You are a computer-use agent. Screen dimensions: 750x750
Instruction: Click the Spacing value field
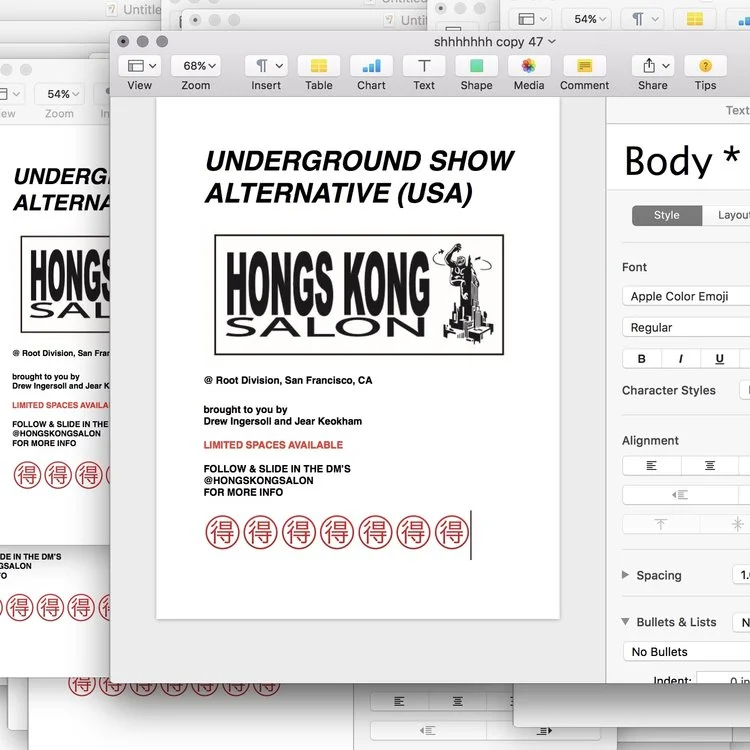point(741,574)
